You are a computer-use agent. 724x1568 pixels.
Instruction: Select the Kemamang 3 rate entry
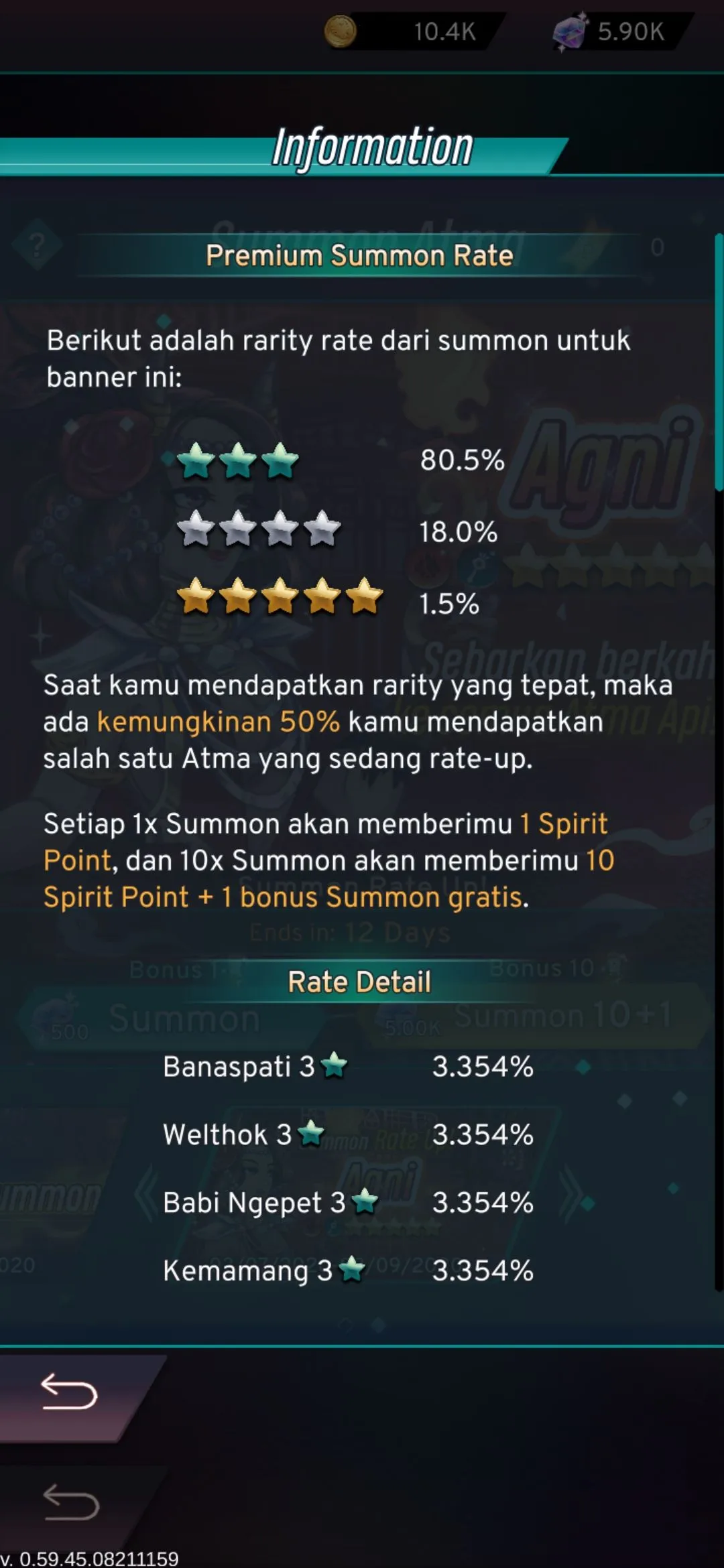349,1270
